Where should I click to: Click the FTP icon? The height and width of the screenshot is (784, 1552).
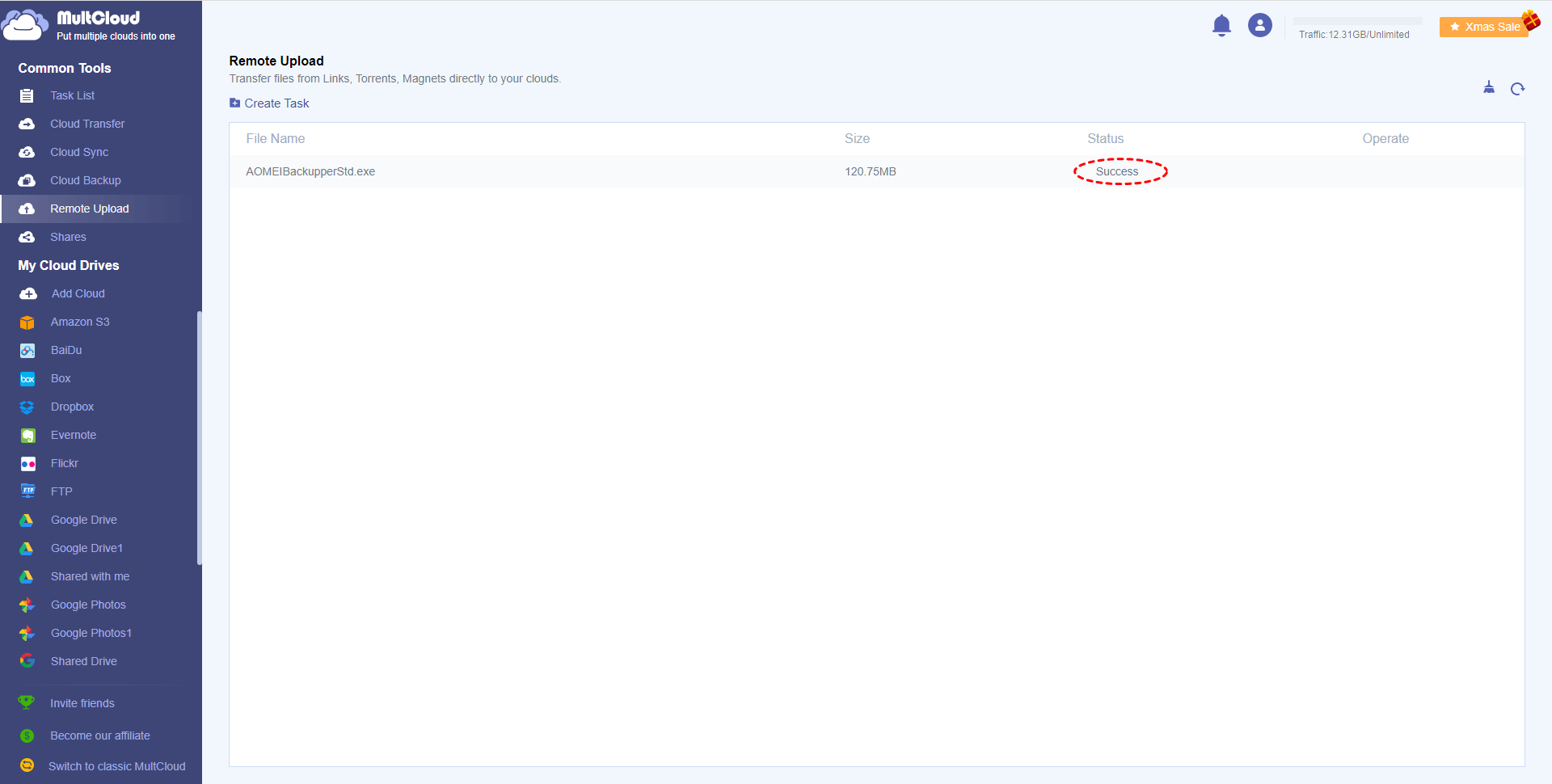click(x=27, y=491)
